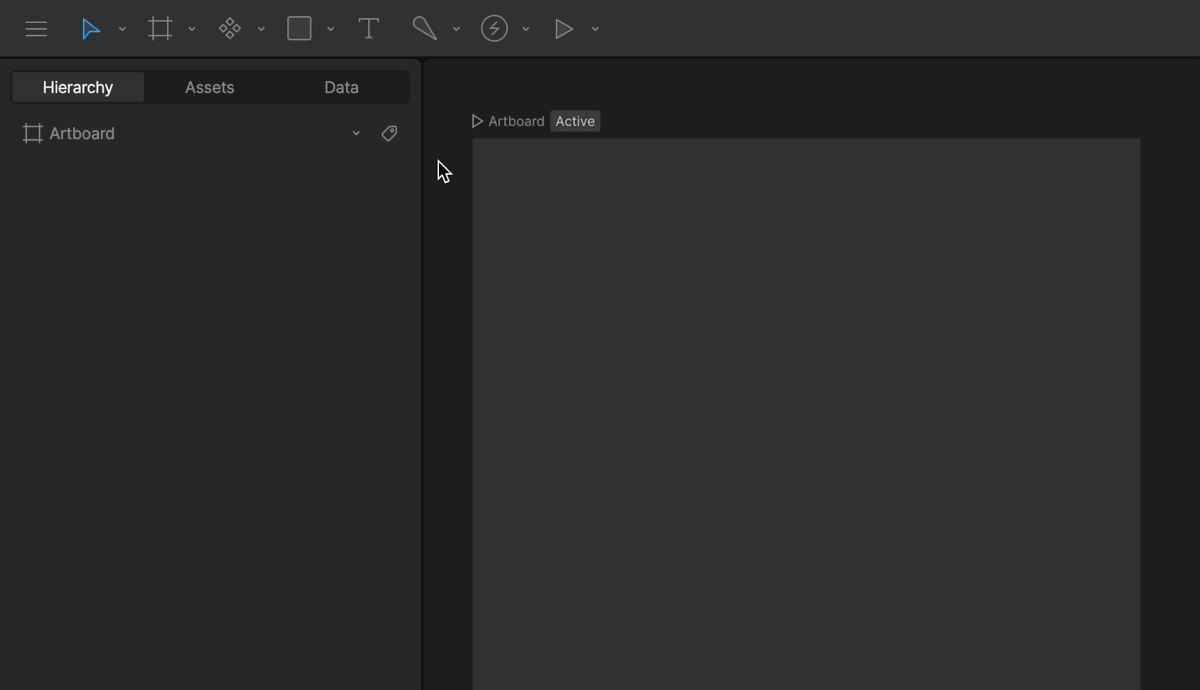The height and width of the screenshot is (690, 1200).
Task: Switch to the Assets tab
Action: pyautogui.click(x=209, y=87)
